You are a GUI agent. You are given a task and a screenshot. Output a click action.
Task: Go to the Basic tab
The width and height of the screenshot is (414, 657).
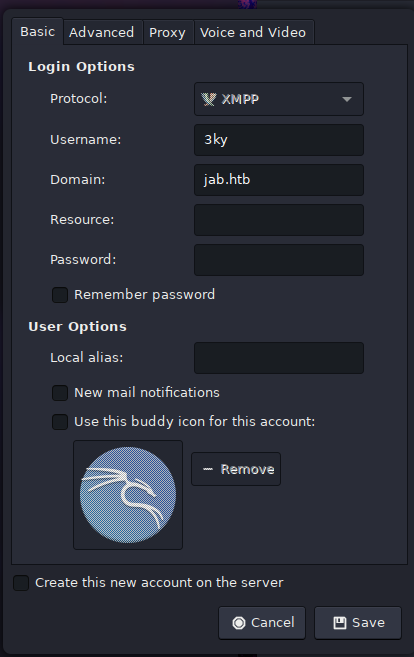38,31
